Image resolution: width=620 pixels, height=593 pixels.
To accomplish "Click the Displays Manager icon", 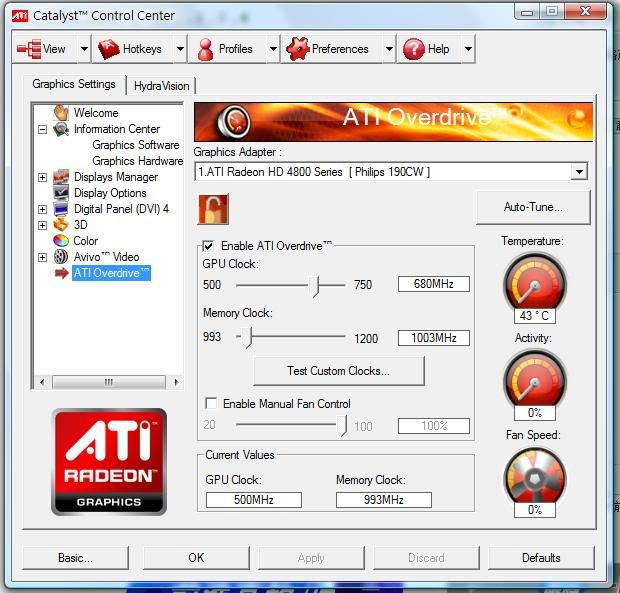I will (61, 177).
